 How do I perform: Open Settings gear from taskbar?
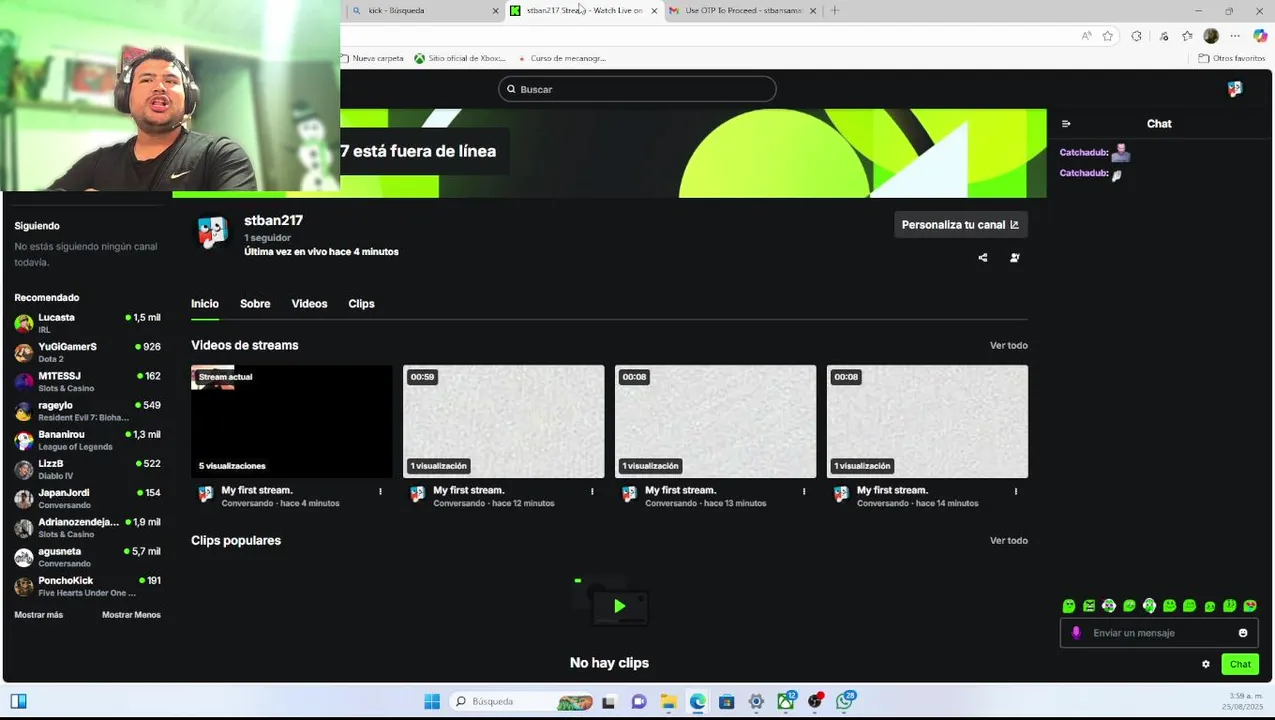[x=756, y=702]
